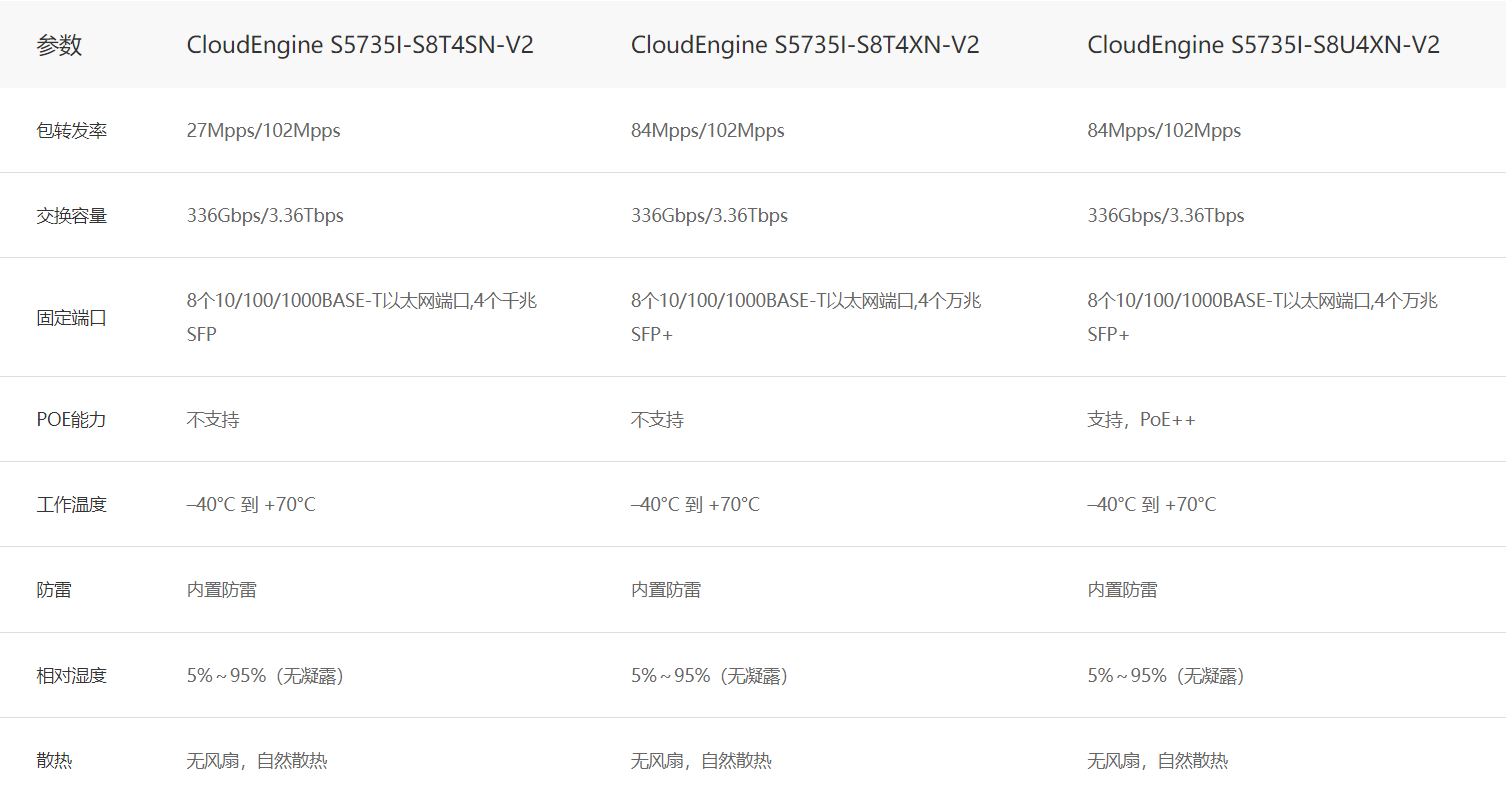Select the 相对湿度 row label
This screenshot has width=1507, height=800.
click(x=71, y=676)
